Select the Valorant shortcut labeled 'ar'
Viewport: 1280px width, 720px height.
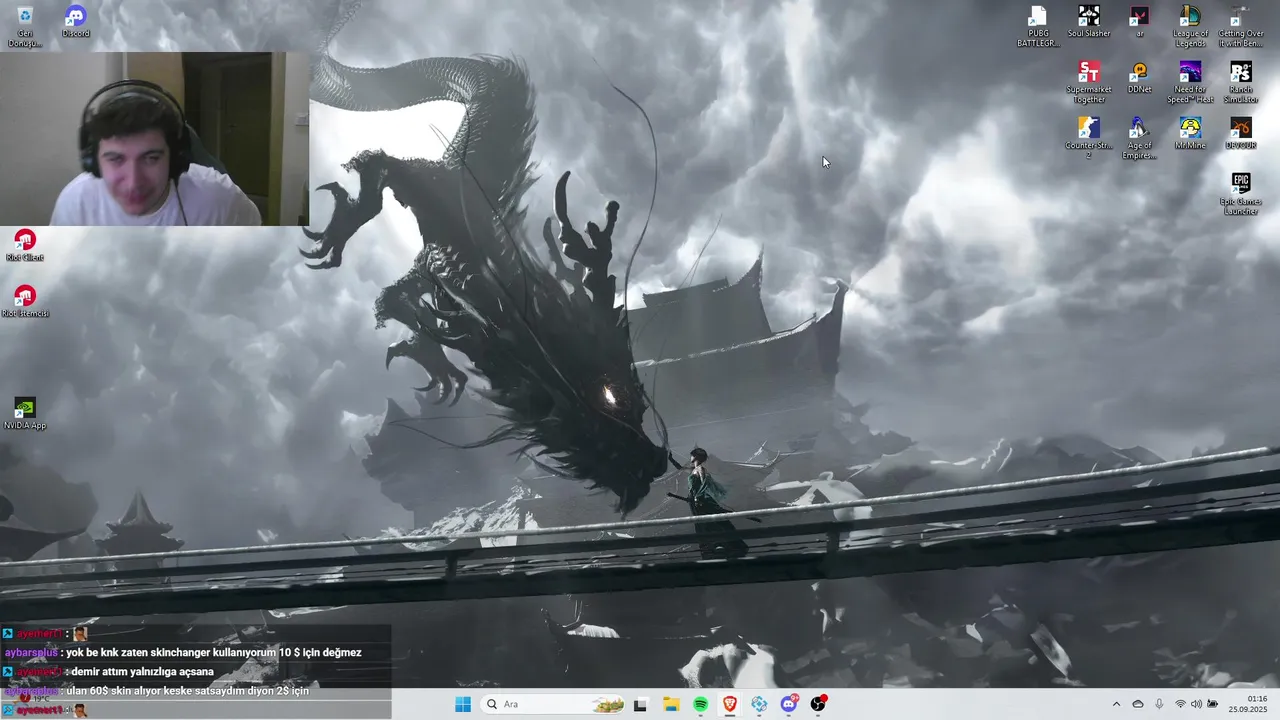point(1139,22)
